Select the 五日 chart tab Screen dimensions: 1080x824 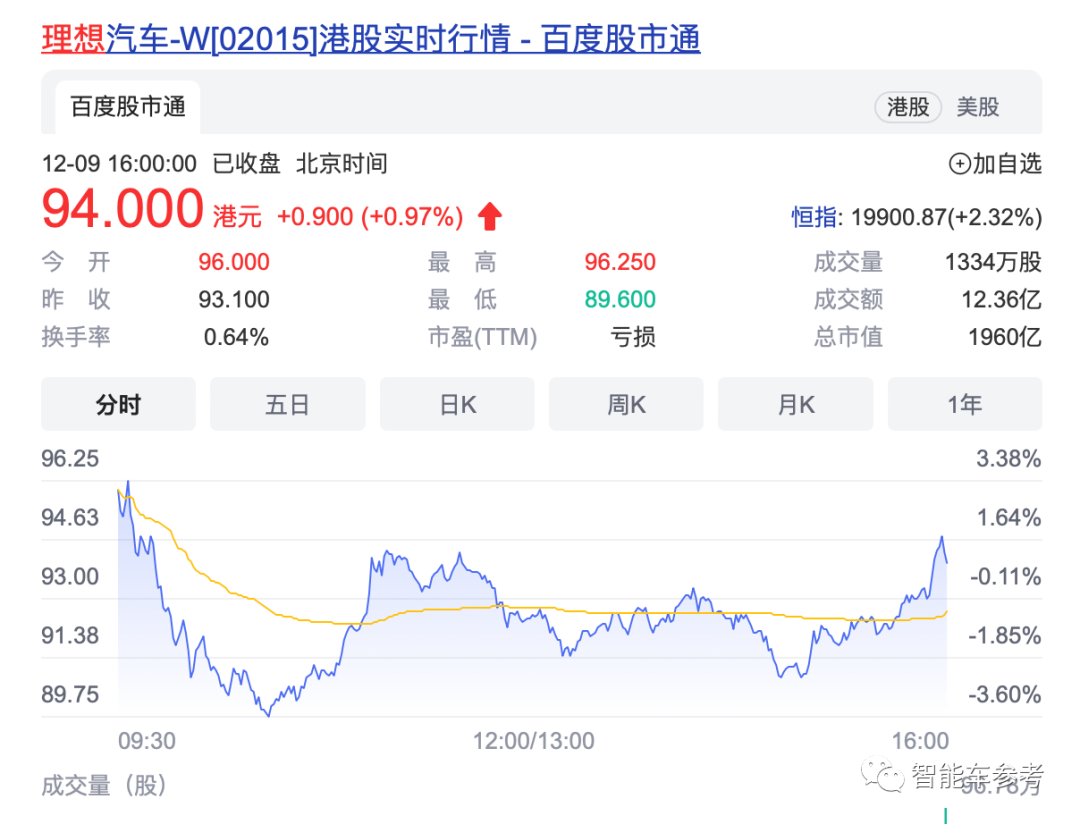pos(287,404)
